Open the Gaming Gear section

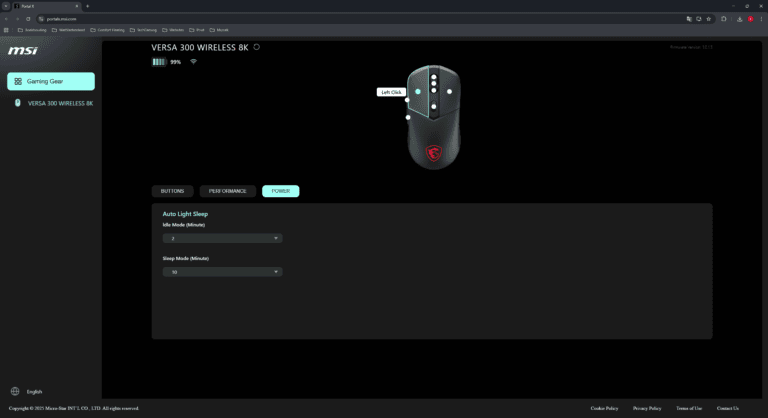[x=51, y=81]
